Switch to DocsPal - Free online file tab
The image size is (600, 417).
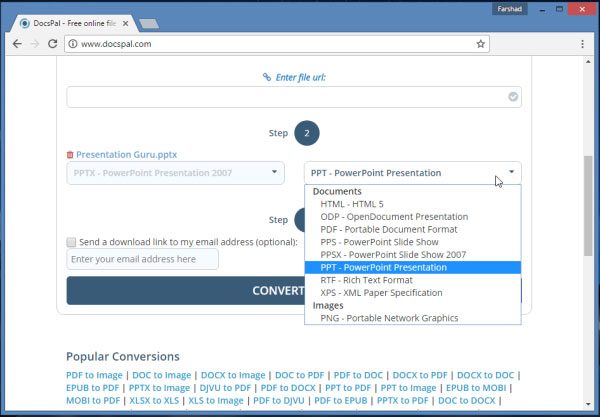pyautogui.click(x=75, y=24)
